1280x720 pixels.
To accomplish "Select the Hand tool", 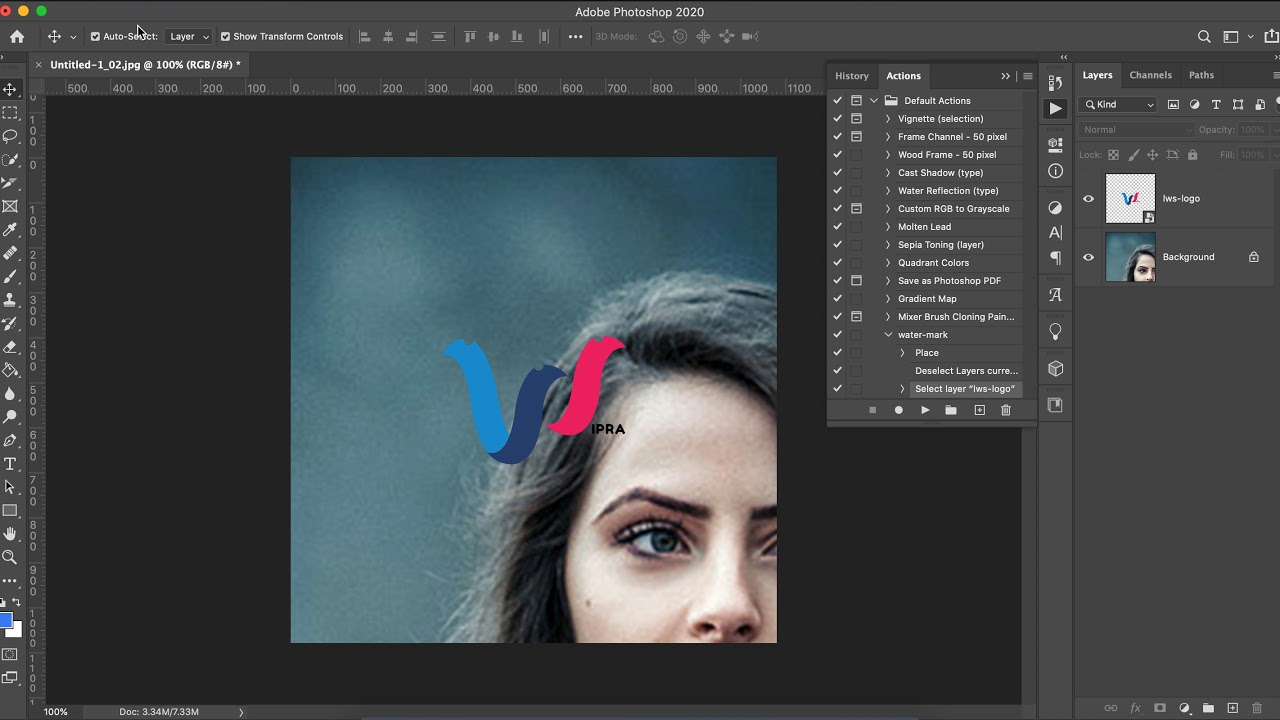I will pos(10,534).
